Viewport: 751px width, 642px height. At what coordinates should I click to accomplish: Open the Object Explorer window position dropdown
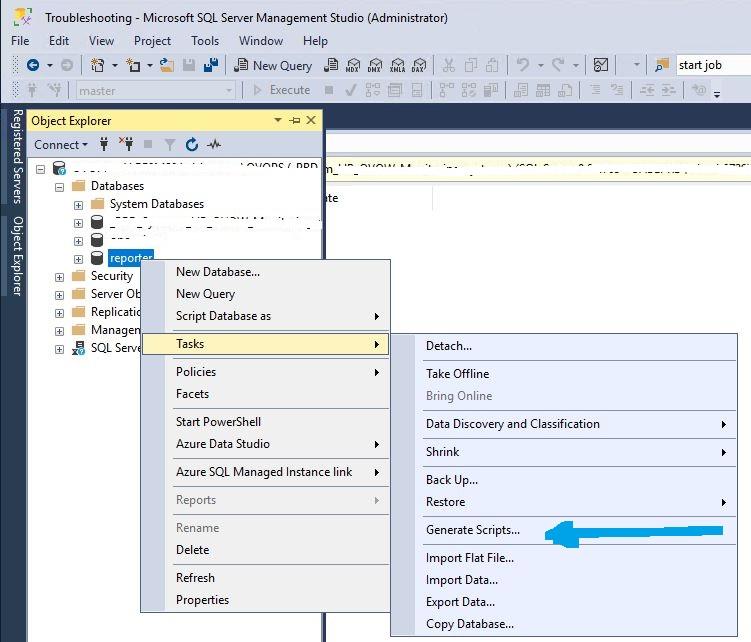(278, 120)
